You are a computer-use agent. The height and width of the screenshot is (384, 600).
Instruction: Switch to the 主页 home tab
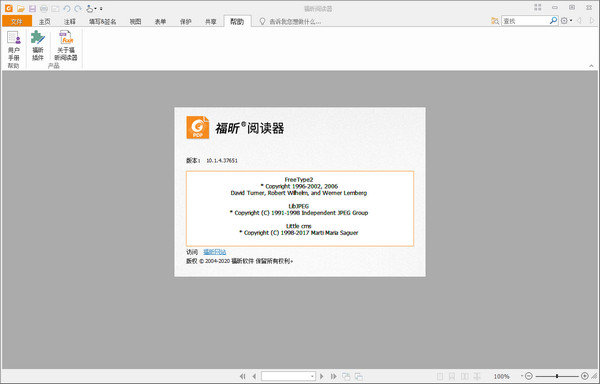tap(45, 22)
